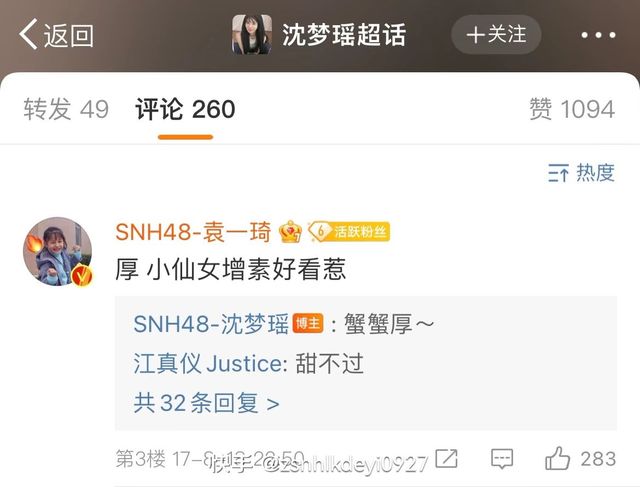Share the comment via forward icon
The image size is (640, 487).
pyautogui.click(x=447, y=458)
